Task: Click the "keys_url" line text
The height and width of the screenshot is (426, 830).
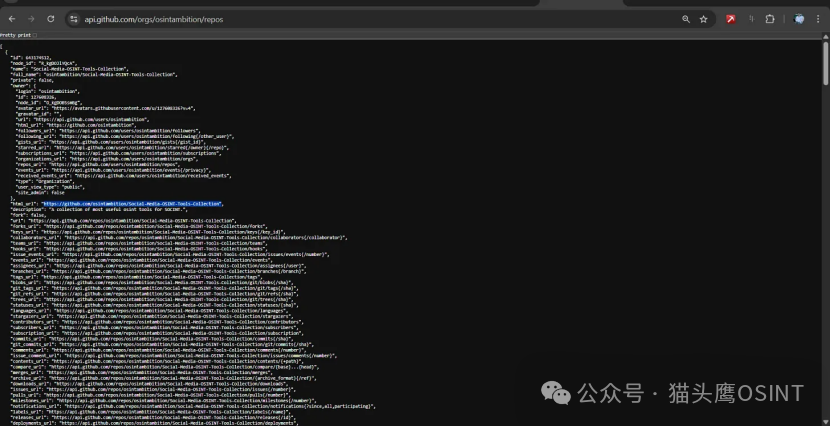Action: [x=148, y=232]
